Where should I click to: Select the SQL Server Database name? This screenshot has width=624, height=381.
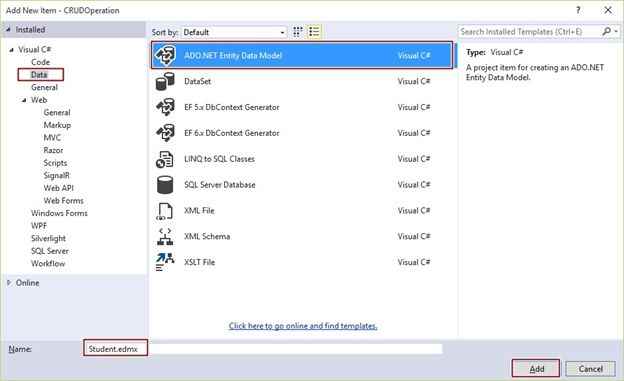[220, 185]
